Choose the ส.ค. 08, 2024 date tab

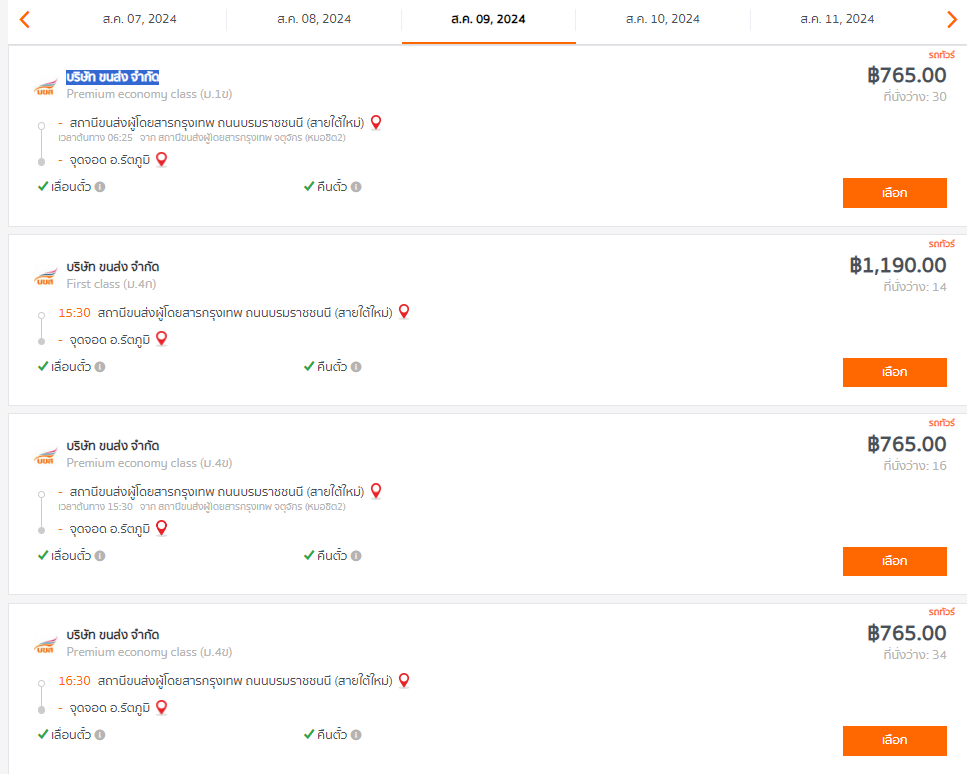[x=314, y=19]
